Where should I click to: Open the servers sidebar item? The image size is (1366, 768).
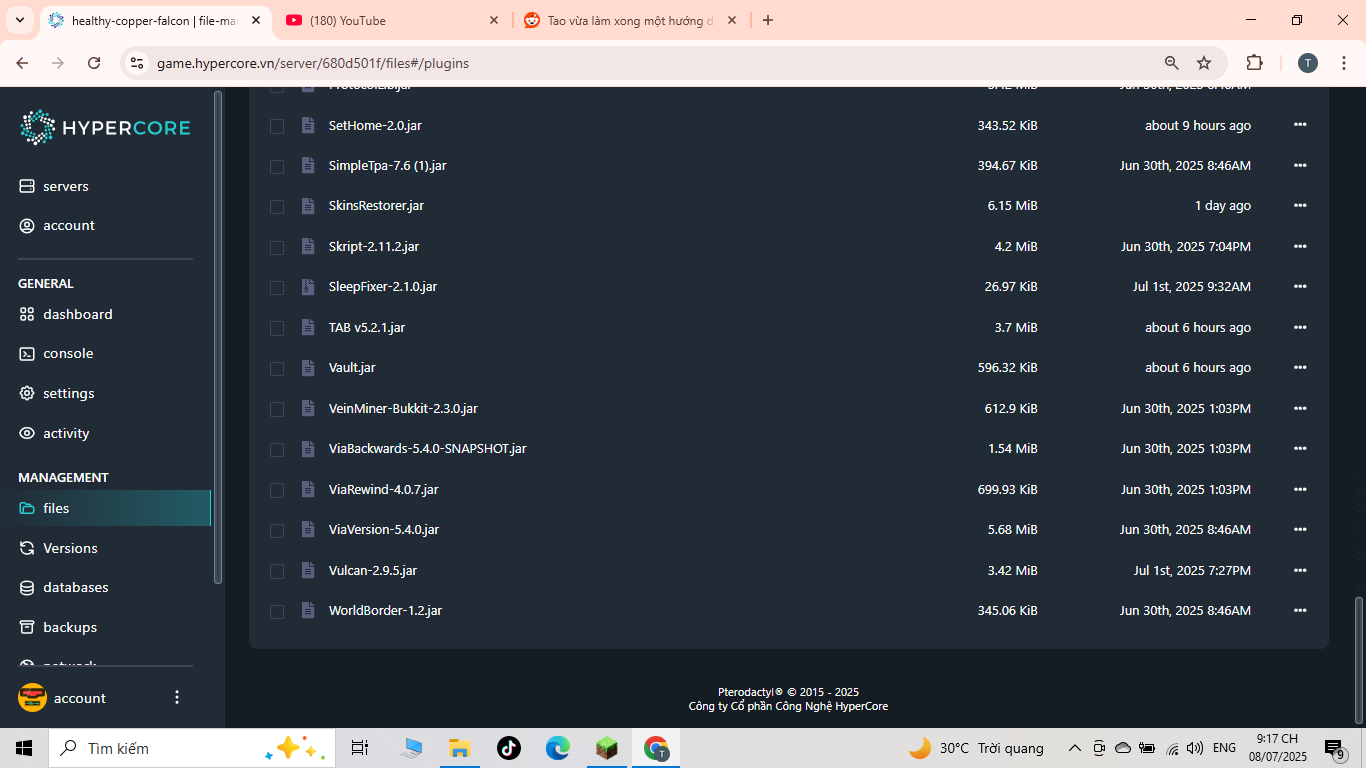pos(54,186)
